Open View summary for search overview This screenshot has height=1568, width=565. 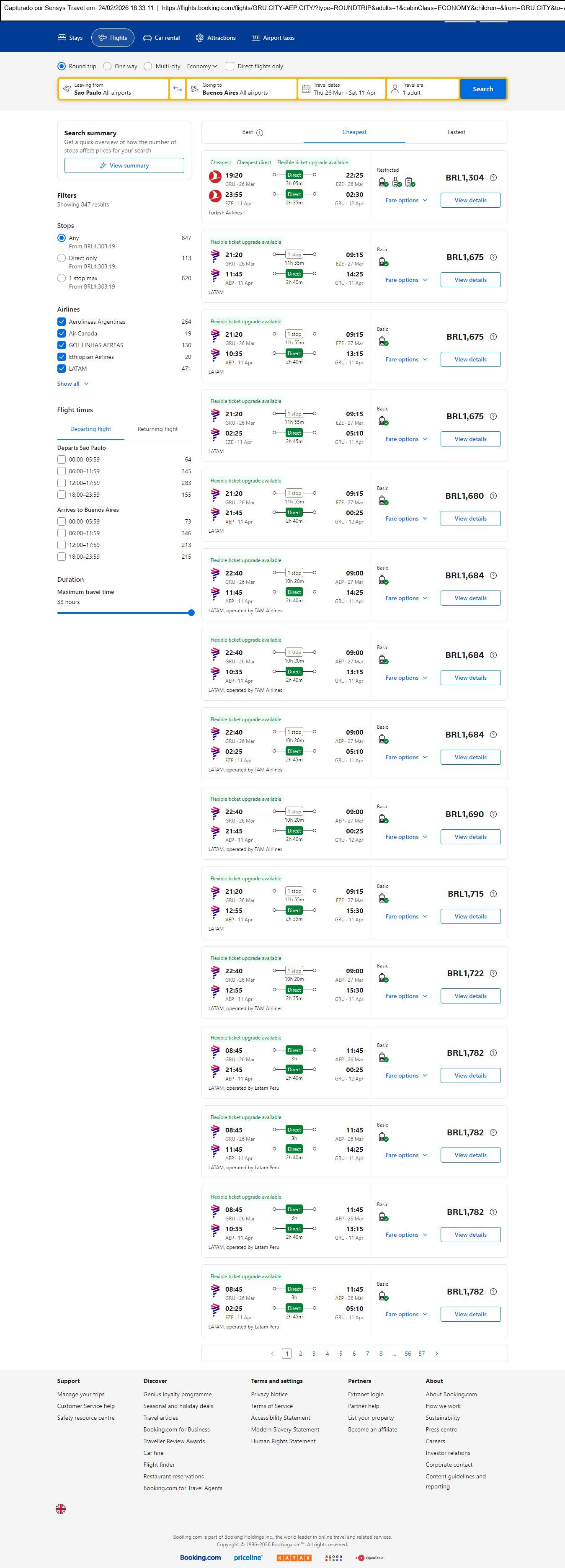(x=124, y=165)
